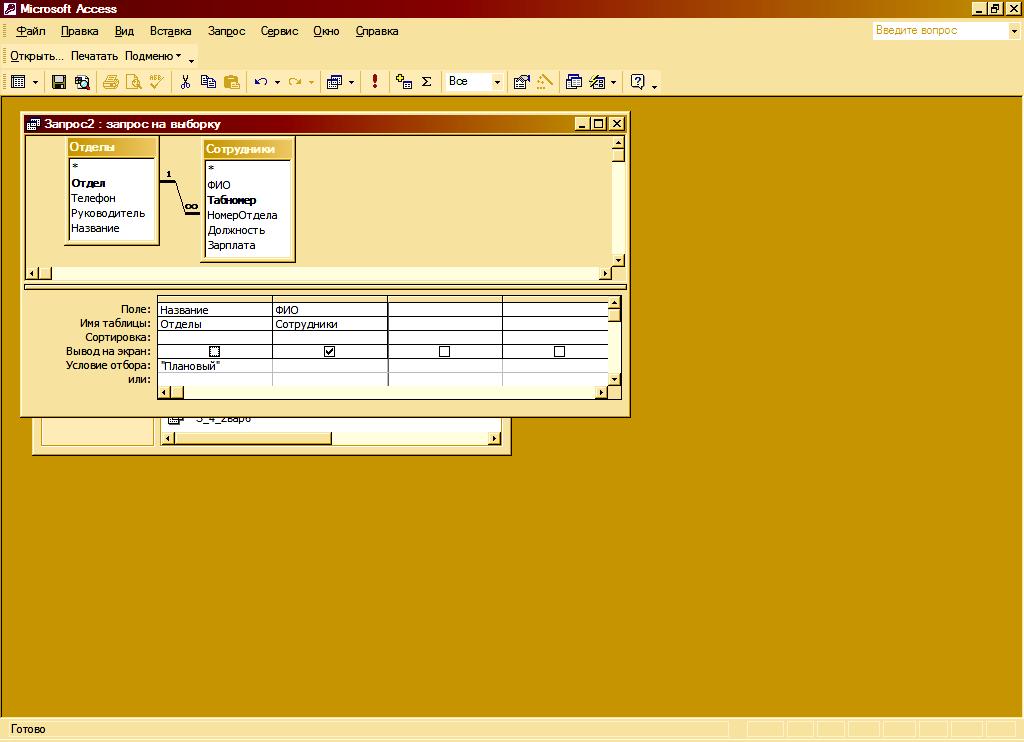This screenshot has height=742, width=1024.
Task: Click right arrow of table pane horizontal scrollbar
Action: (x=605, y=273)
